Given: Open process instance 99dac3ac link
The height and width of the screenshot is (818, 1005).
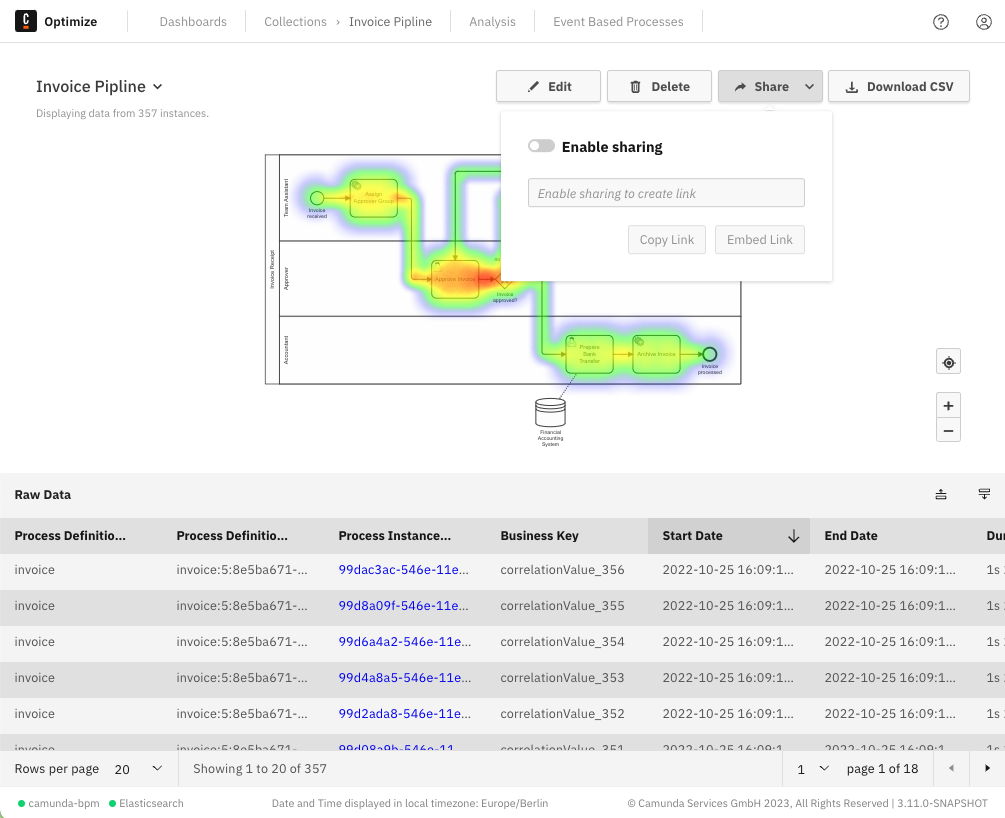Looking at the screenshot, I should pos(404,570).
